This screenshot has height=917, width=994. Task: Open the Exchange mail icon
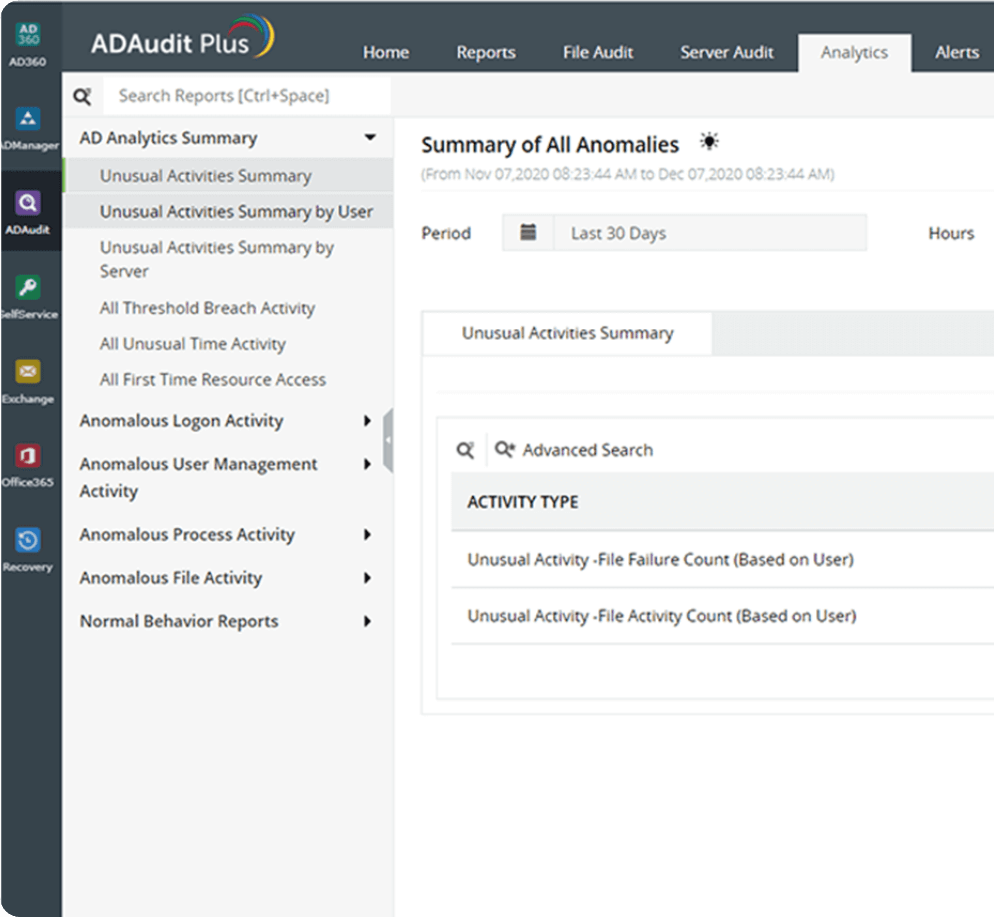[x=29, y=373]
